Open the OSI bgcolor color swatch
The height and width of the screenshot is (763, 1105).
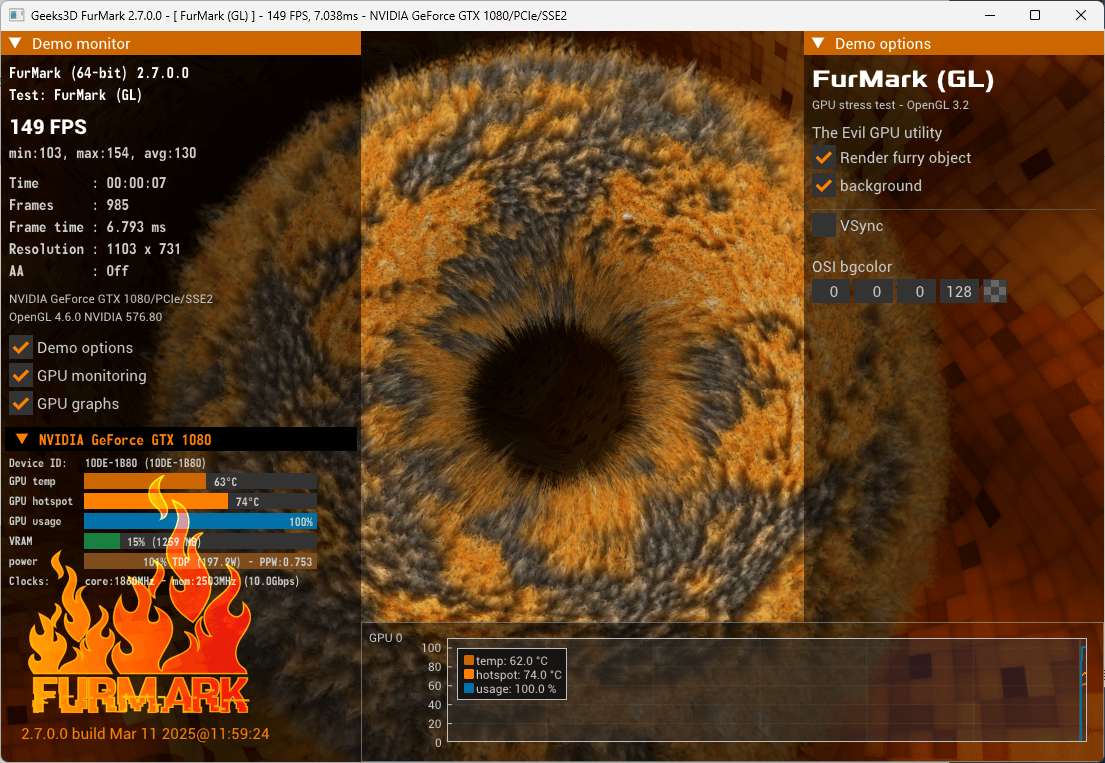click(994, 292)
